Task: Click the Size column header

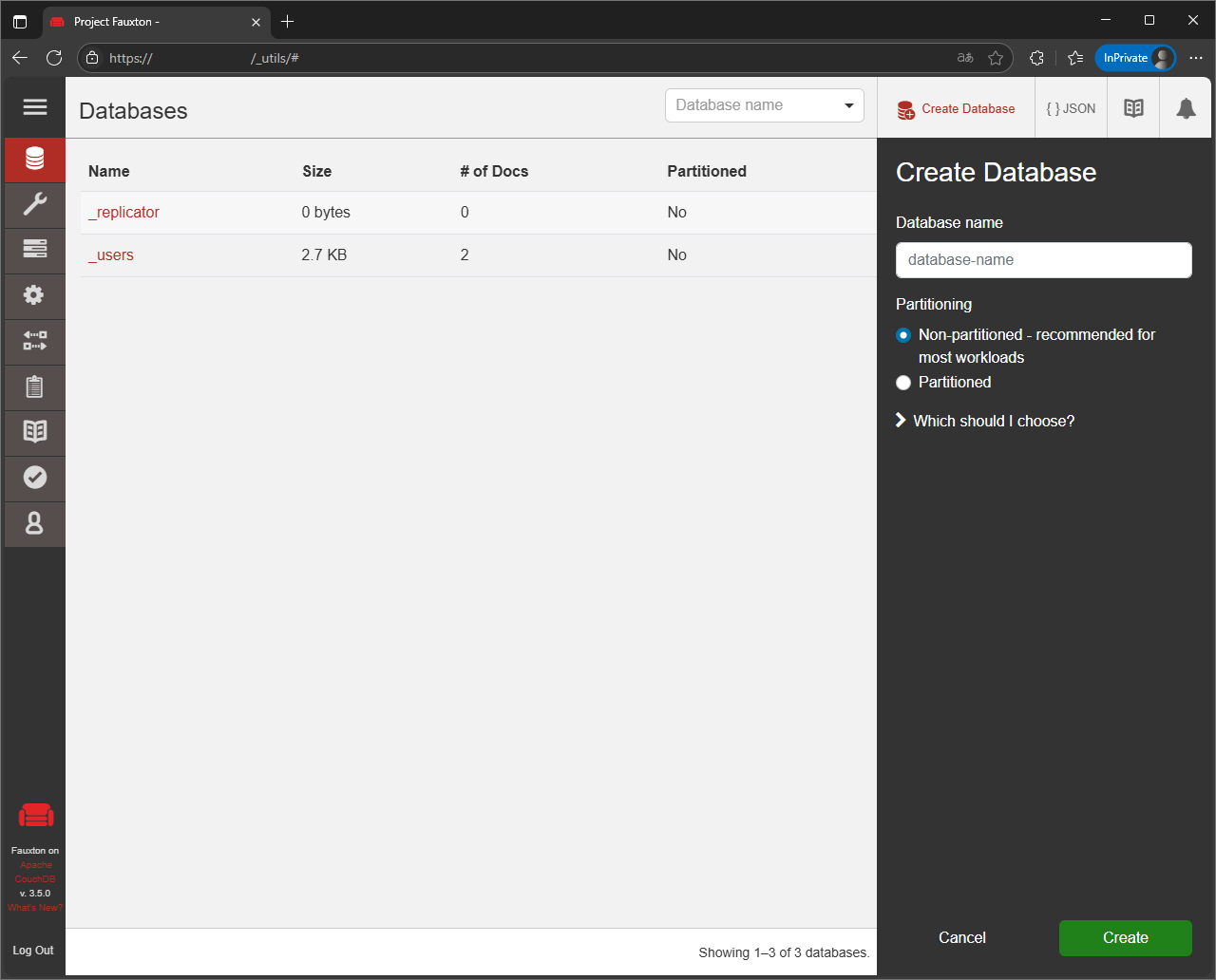Action: pos(317,171)
